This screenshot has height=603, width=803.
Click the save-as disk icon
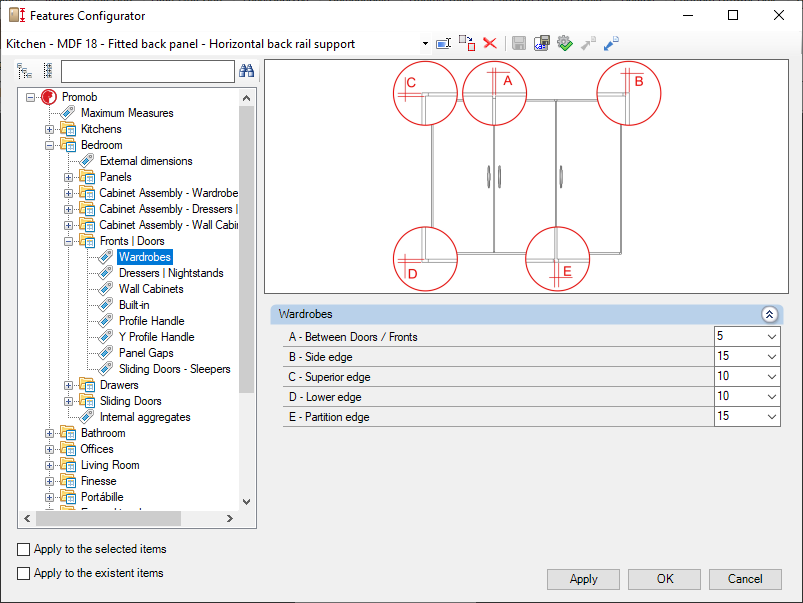point(541,43)
